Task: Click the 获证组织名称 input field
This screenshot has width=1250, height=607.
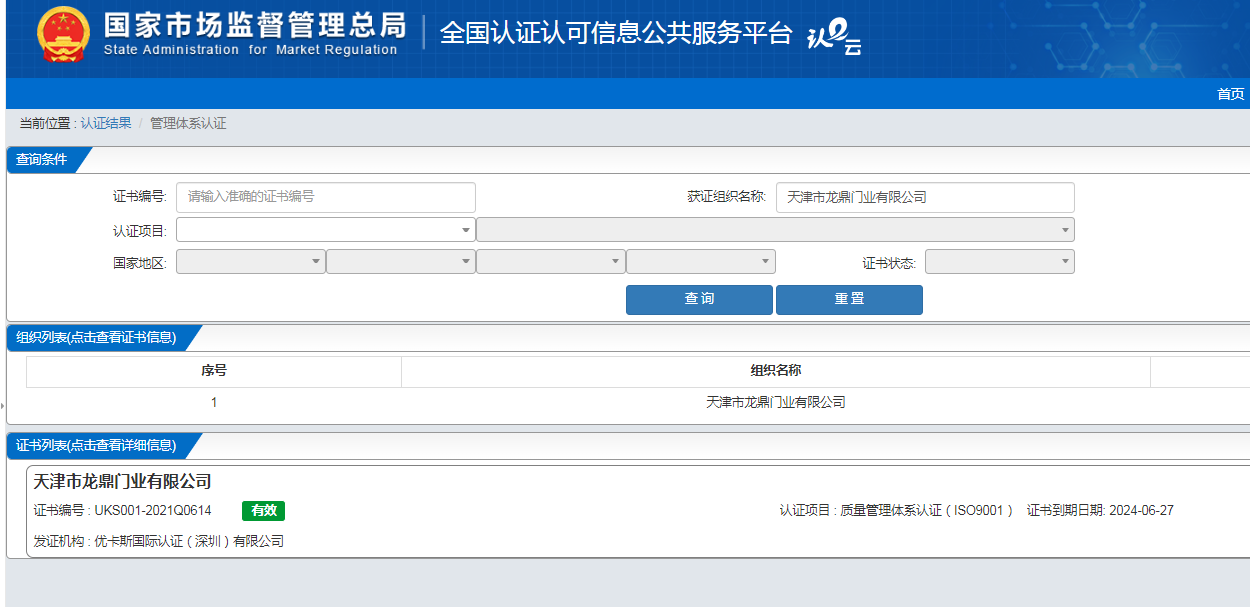Action: 925,197
